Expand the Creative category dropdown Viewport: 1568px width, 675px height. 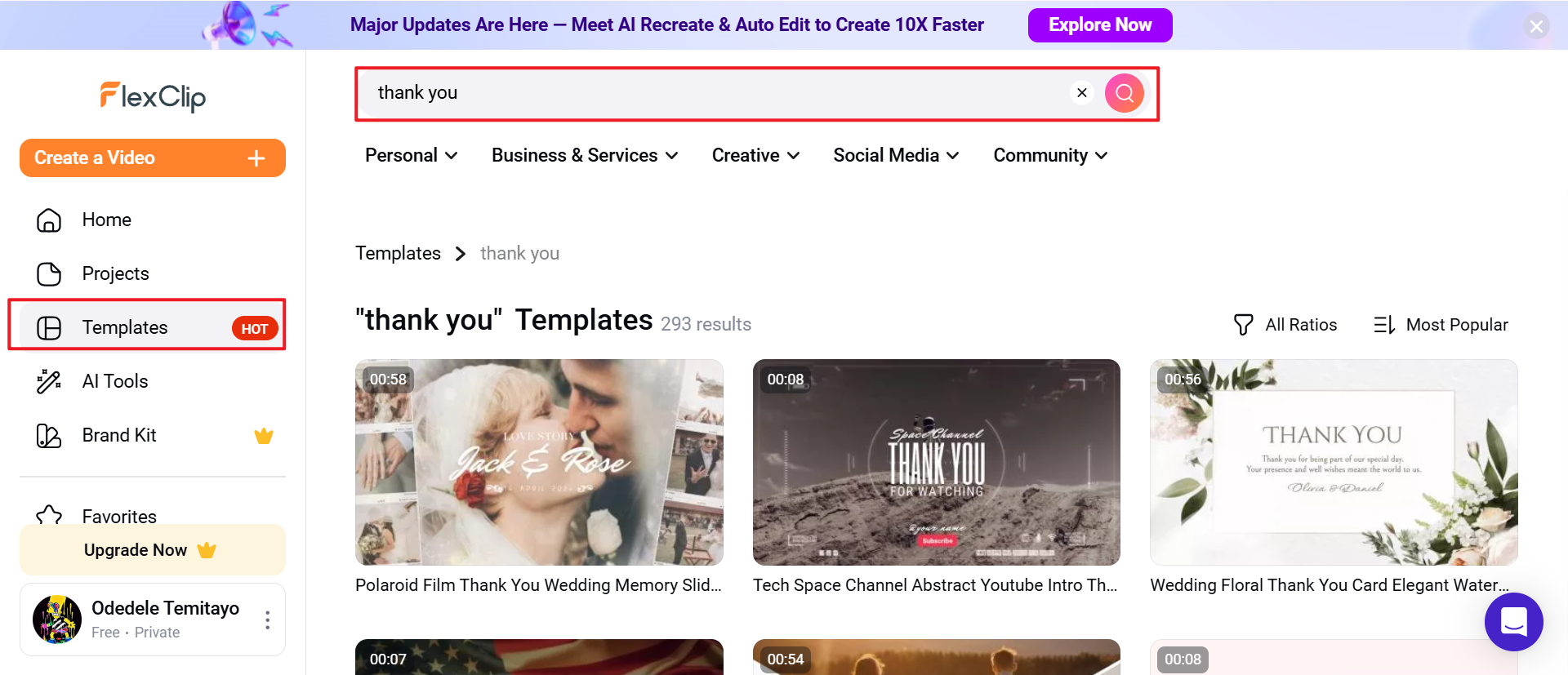pyautogui.click(x=756, y=156)
